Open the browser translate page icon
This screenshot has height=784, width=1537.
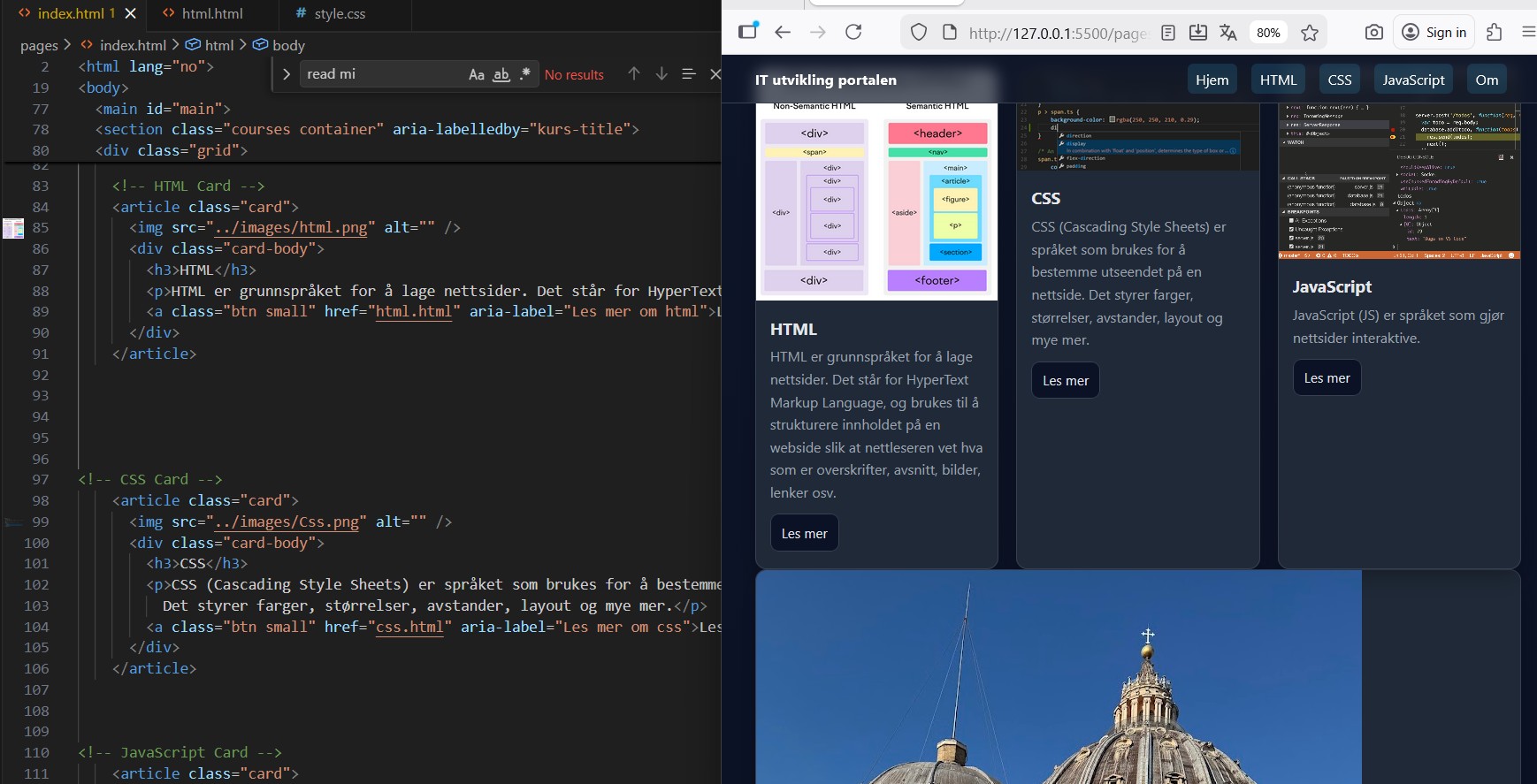point(1227,33)
